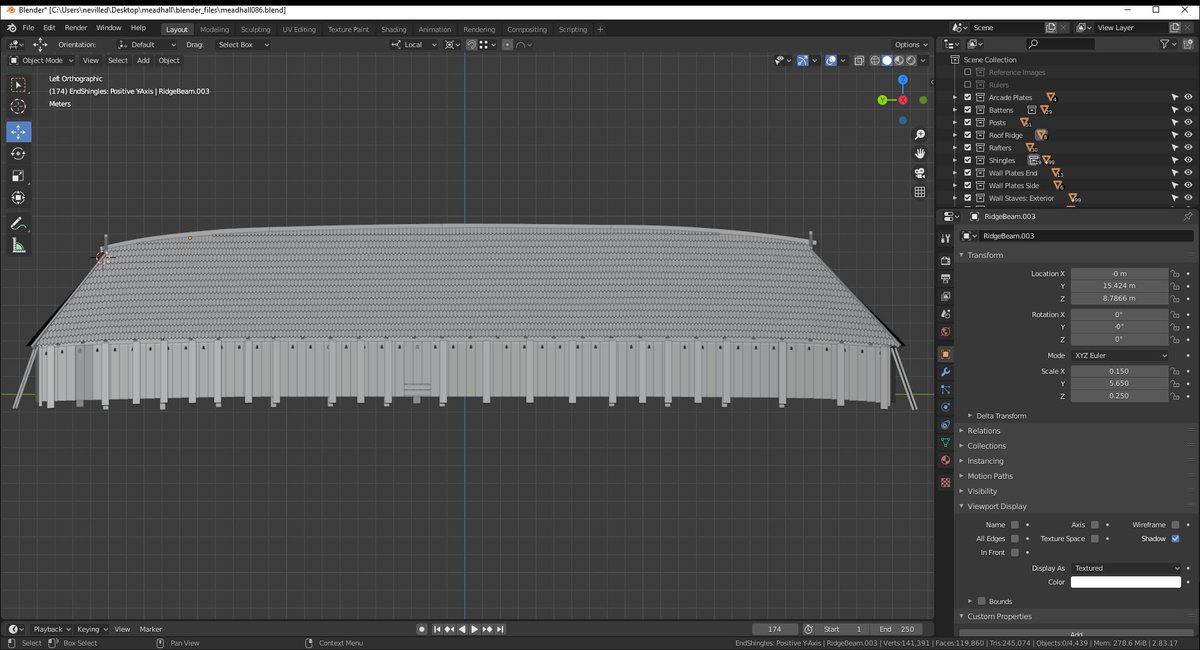Expand the Delta Transform panel
This screenshot has height=650, width=1200.
[x=1001, y=415]
